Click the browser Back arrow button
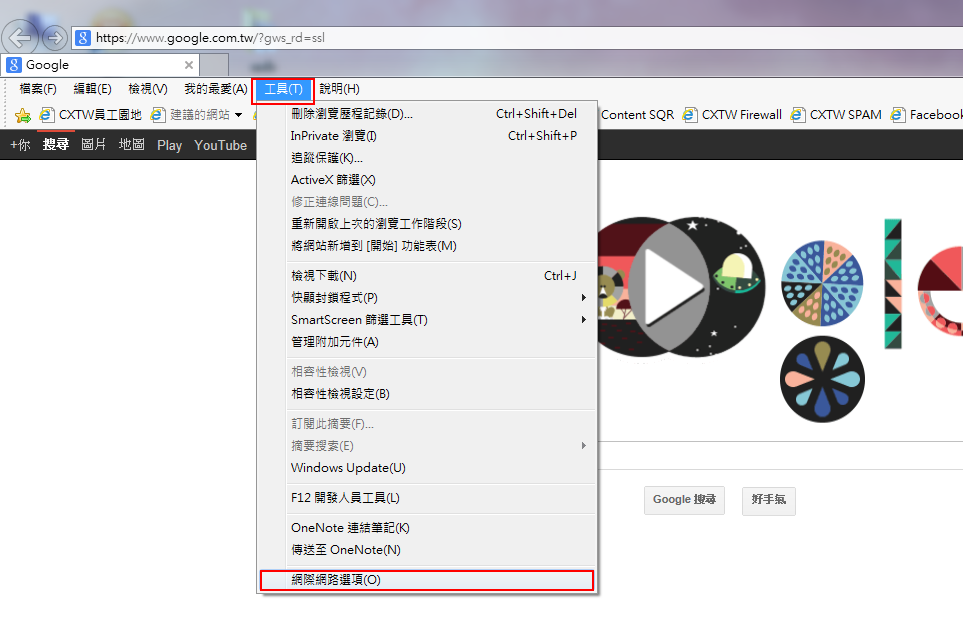963x627 pixels. point(21,38)
